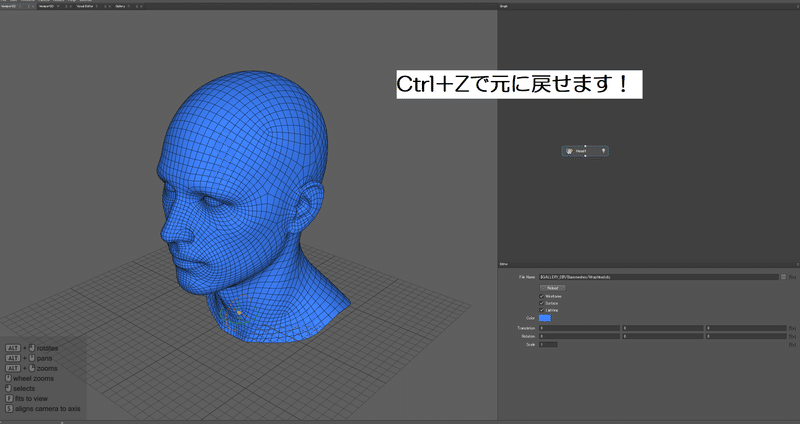Select the blue head mesh in viewport
The image size is (800, 424).
[245, 204]
